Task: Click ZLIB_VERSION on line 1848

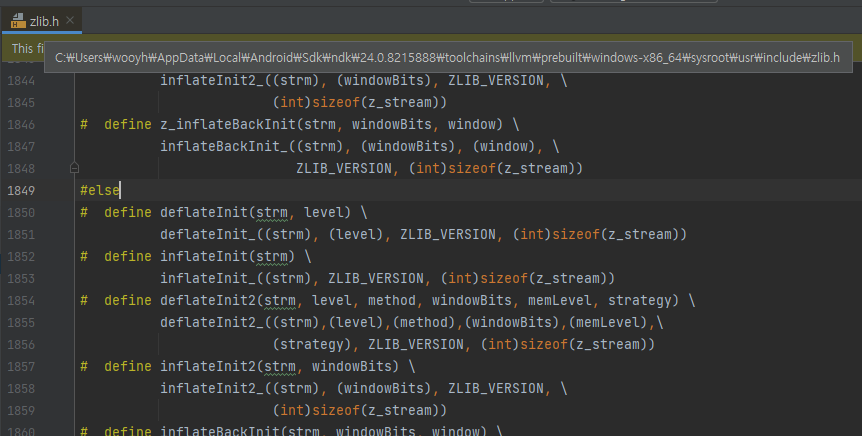Action: coord(344,168)
